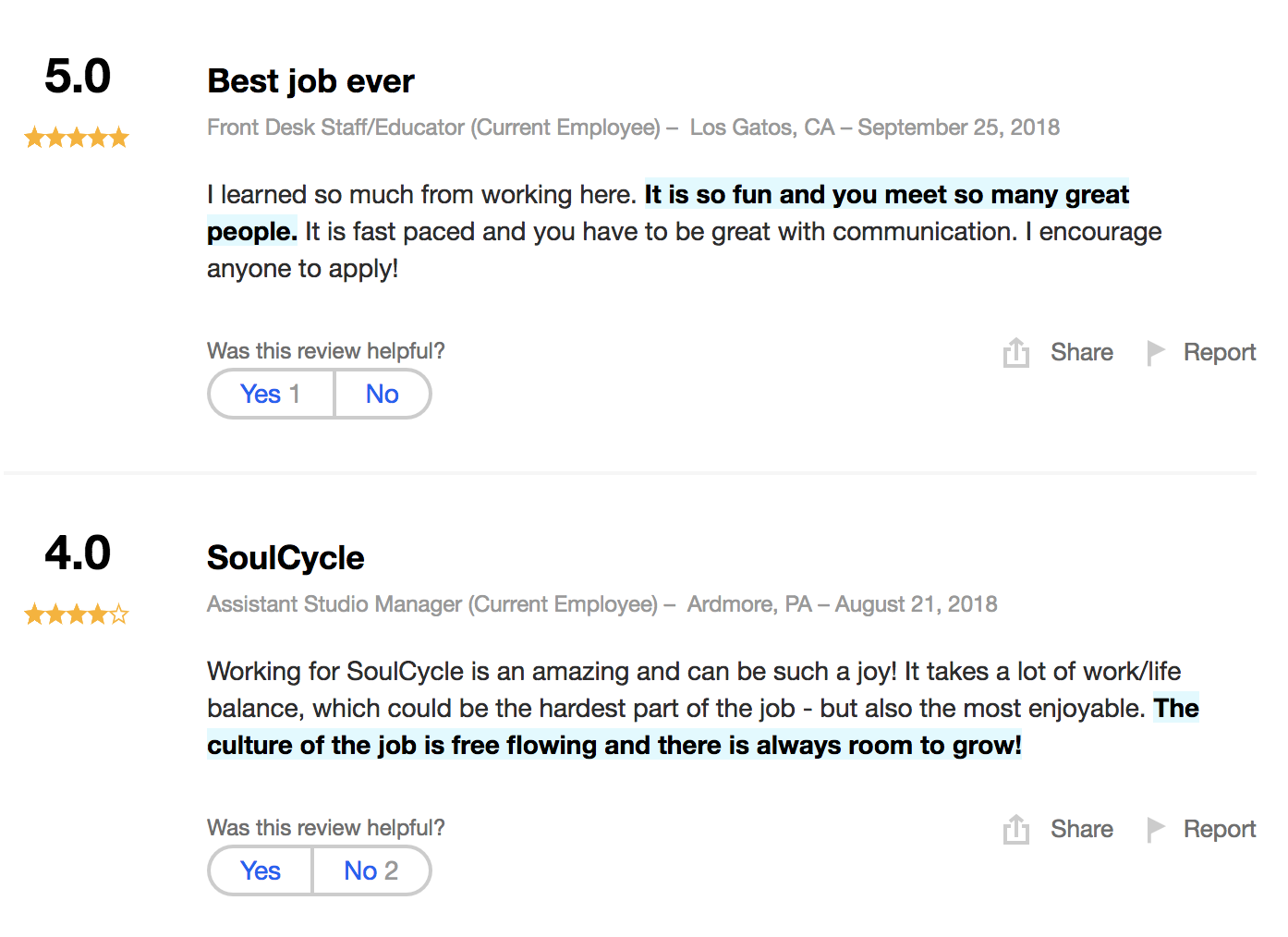Click report flag icon on Best job ever review
Screen dimensions: 1288x937
(x=1155, y=352)
